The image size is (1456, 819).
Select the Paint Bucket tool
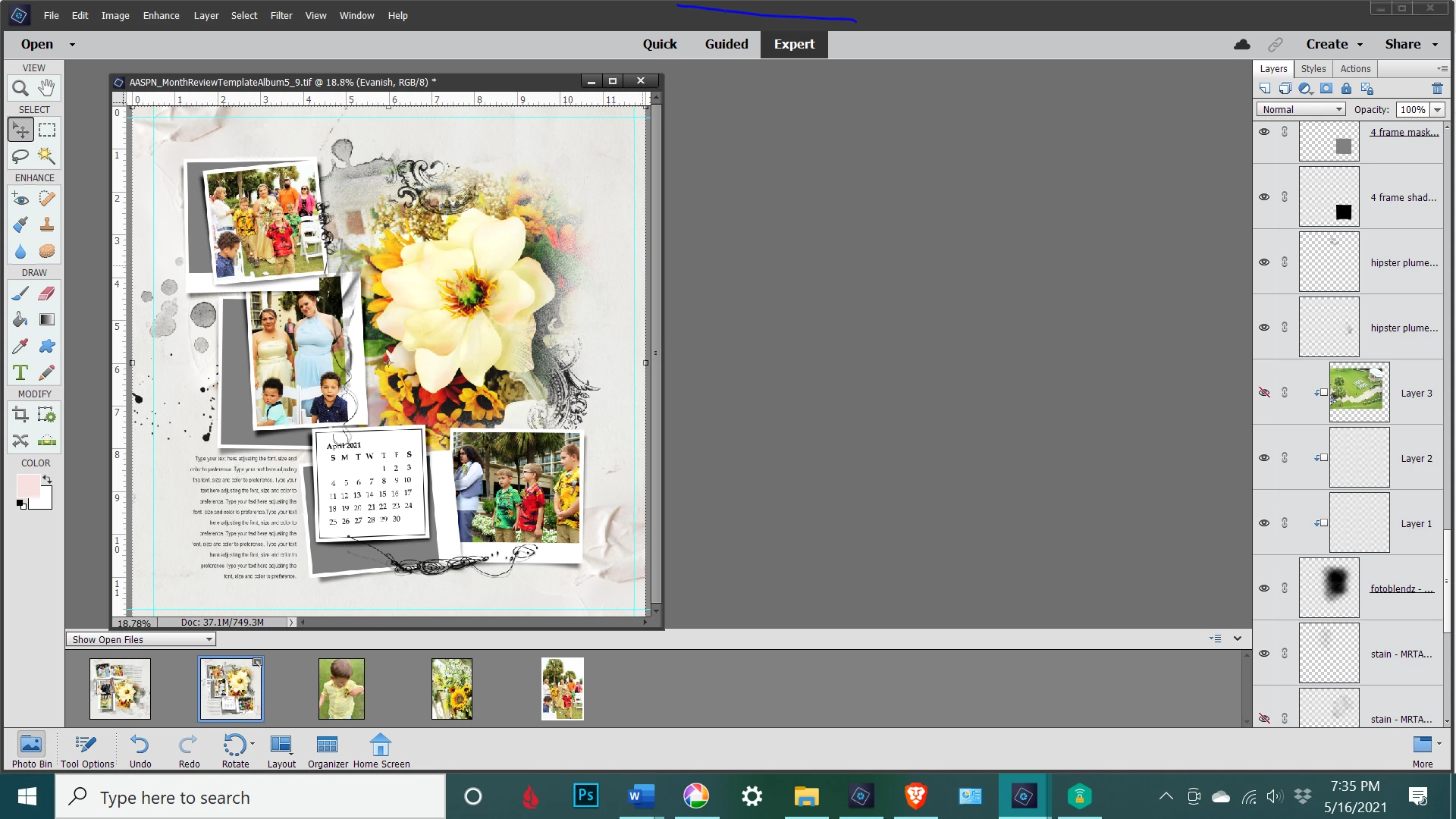[x=20, y=320]
